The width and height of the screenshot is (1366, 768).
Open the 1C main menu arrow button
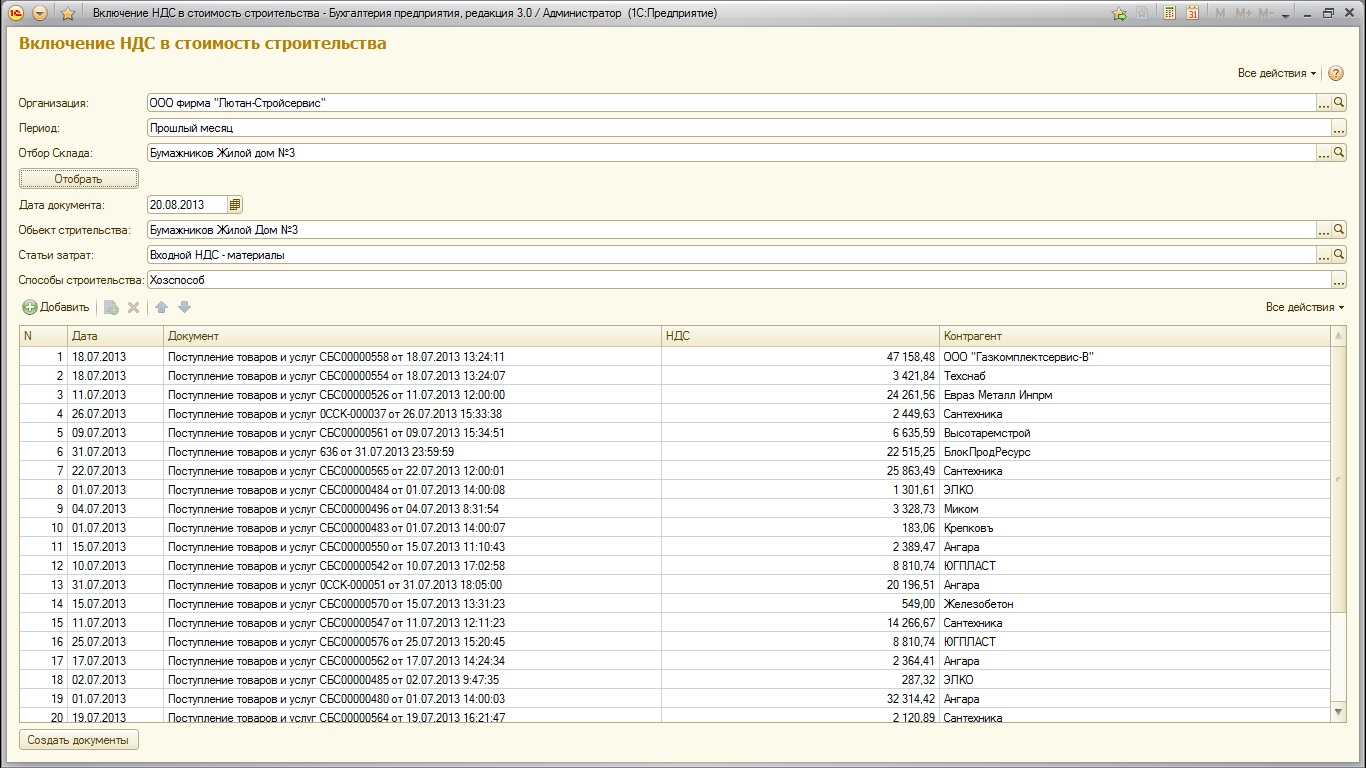point(39,13)
